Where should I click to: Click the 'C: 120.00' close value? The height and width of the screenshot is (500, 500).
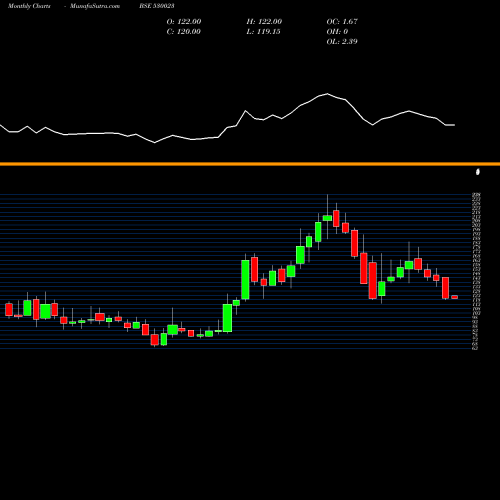coord(184,31)
